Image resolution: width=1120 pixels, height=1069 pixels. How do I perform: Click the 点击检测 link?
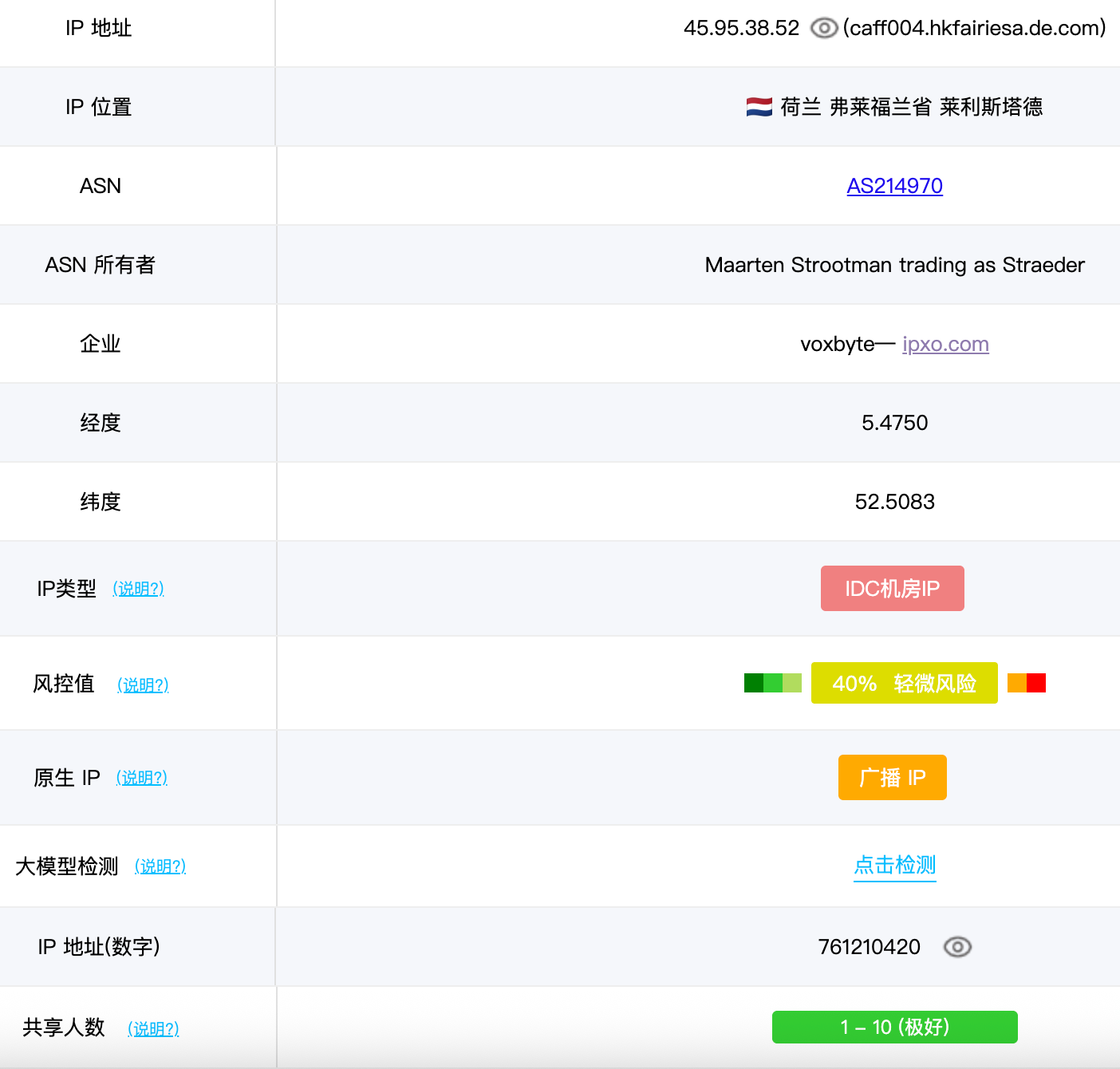point(894,866)
